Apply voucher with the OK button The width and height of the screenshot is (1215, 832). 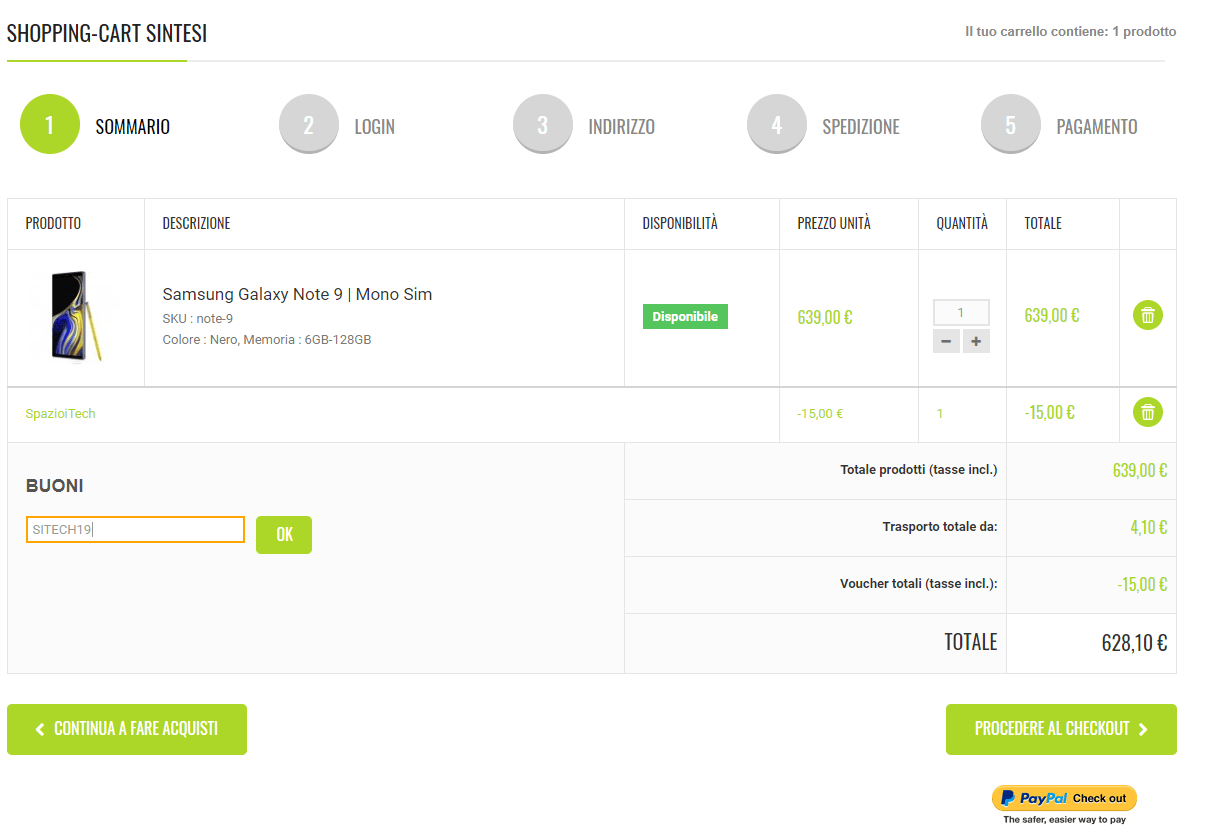tap(284, 535)
